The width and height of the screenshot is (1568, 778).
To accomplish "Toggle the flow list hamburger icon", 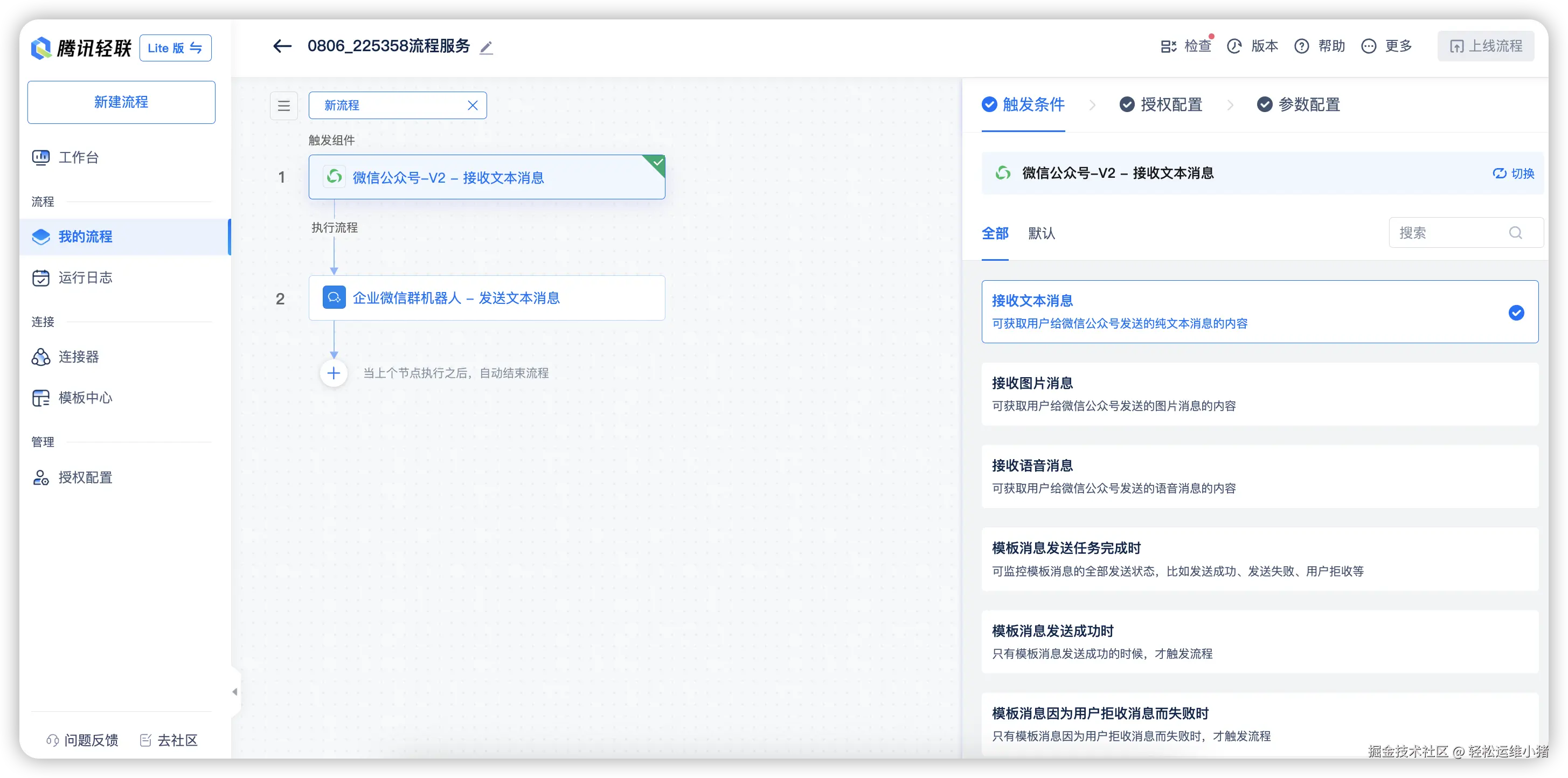I will tap(283, 105).
